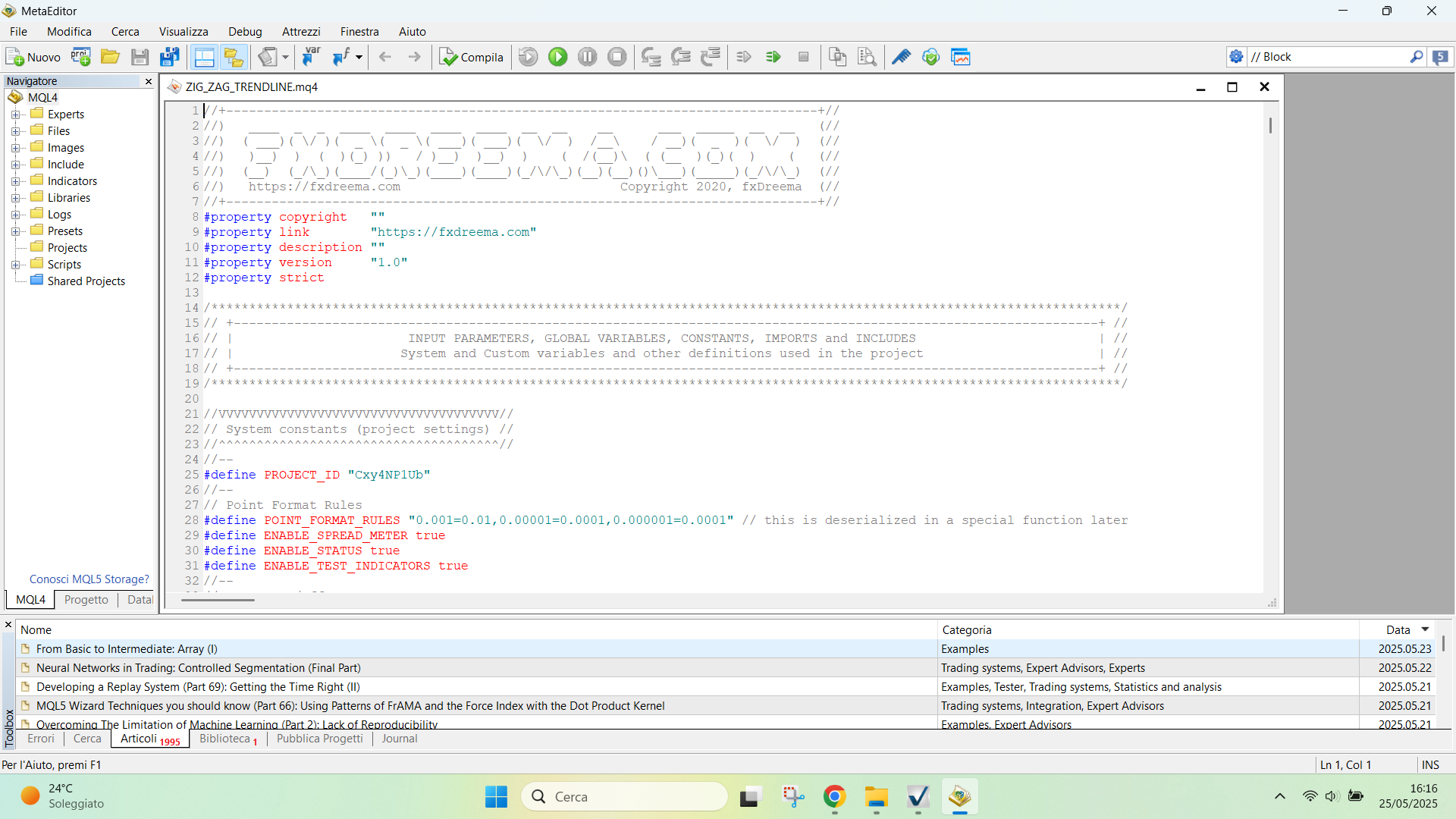Click the green start profiling on history icon

tap(773, 57)
